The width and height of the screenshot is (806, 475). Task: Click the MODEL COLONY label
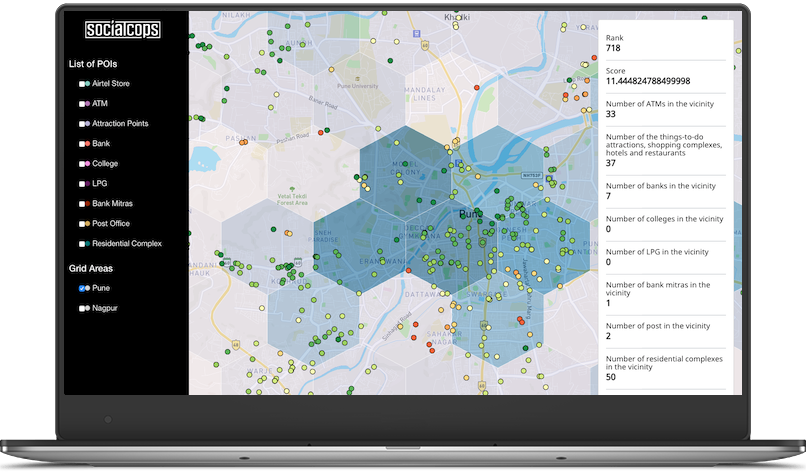point(406,168)
